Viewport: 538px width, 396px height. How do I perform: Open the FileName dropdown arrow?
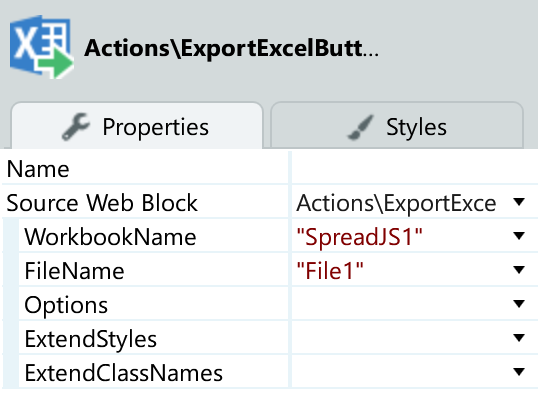click(x=519, y=270)
